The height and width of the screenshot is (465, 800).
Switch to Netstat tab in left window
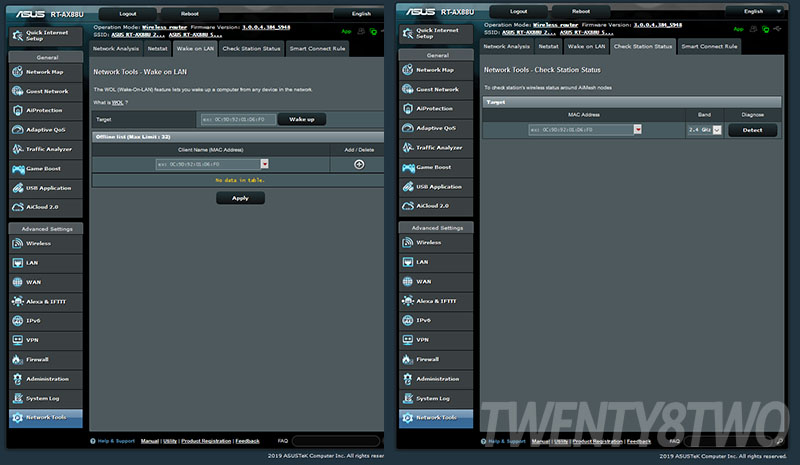pos(158,48)
